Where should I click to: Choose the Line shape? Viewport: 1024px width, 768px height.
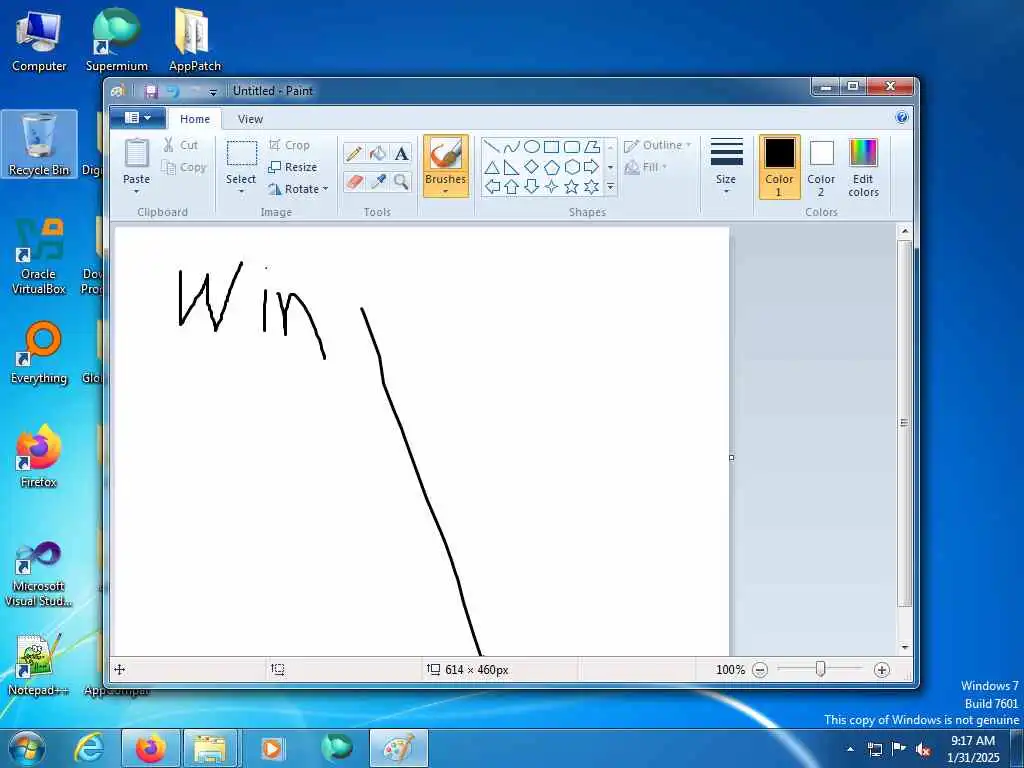(x=491, y=147)
